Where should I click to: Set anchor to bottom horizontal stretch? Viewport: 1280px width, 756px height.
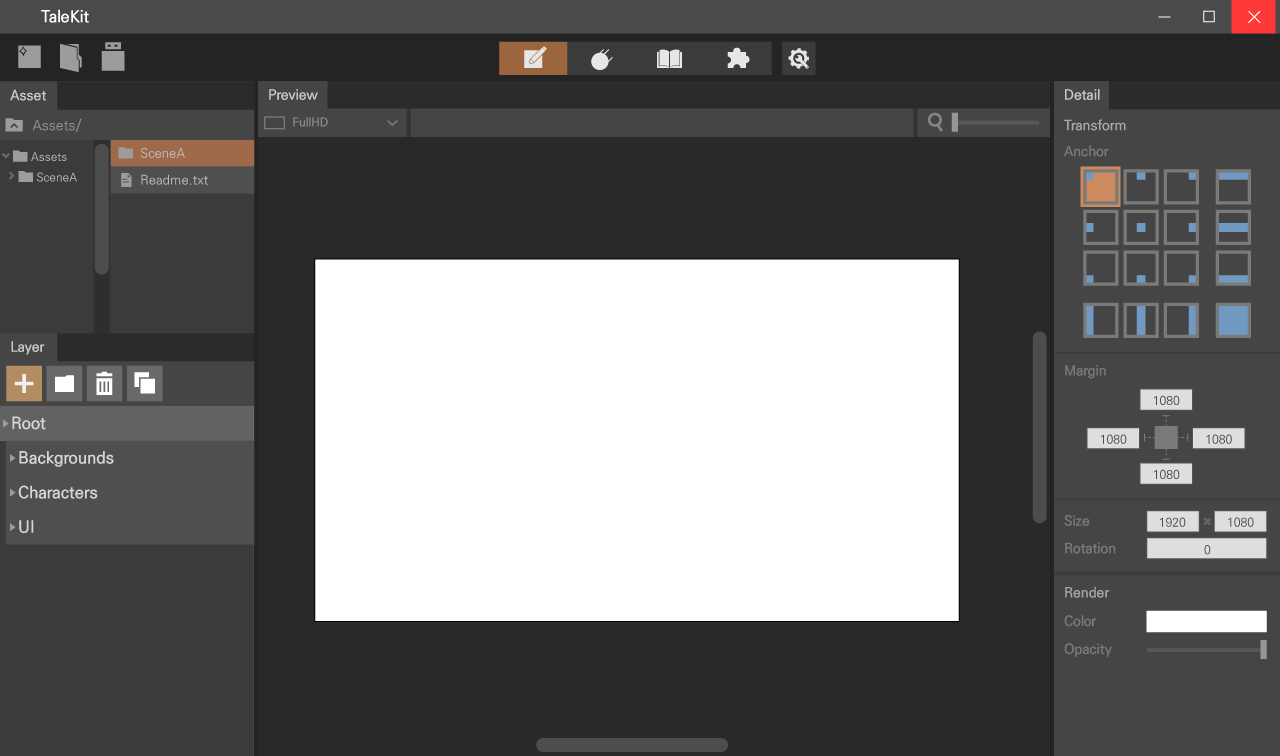tap(1233, 267)
